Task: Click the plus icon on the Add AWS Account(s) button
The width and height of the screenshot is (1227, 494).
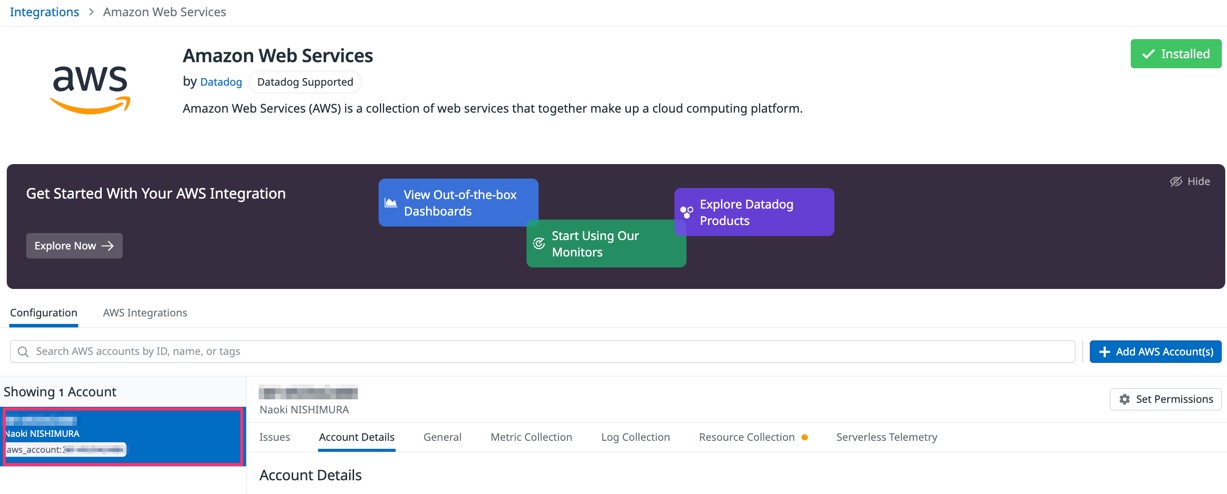Action: pos(1104,351)
